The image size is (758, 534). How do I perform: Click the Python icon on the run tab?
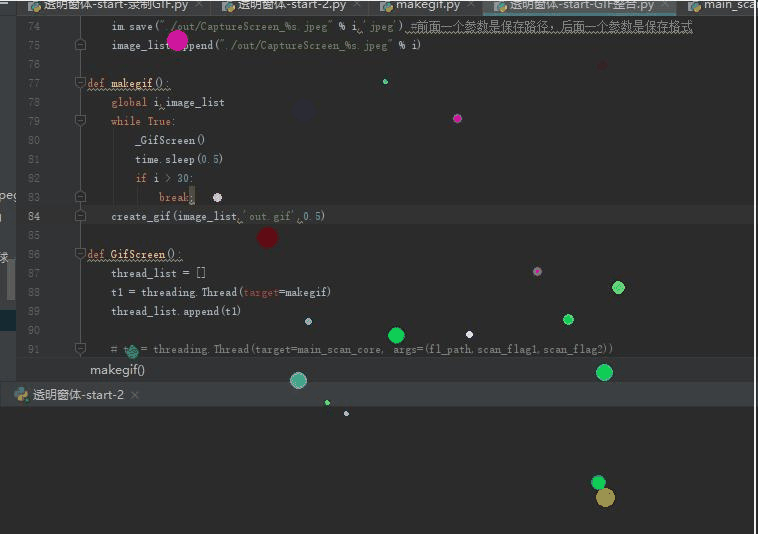click(21, 395)
